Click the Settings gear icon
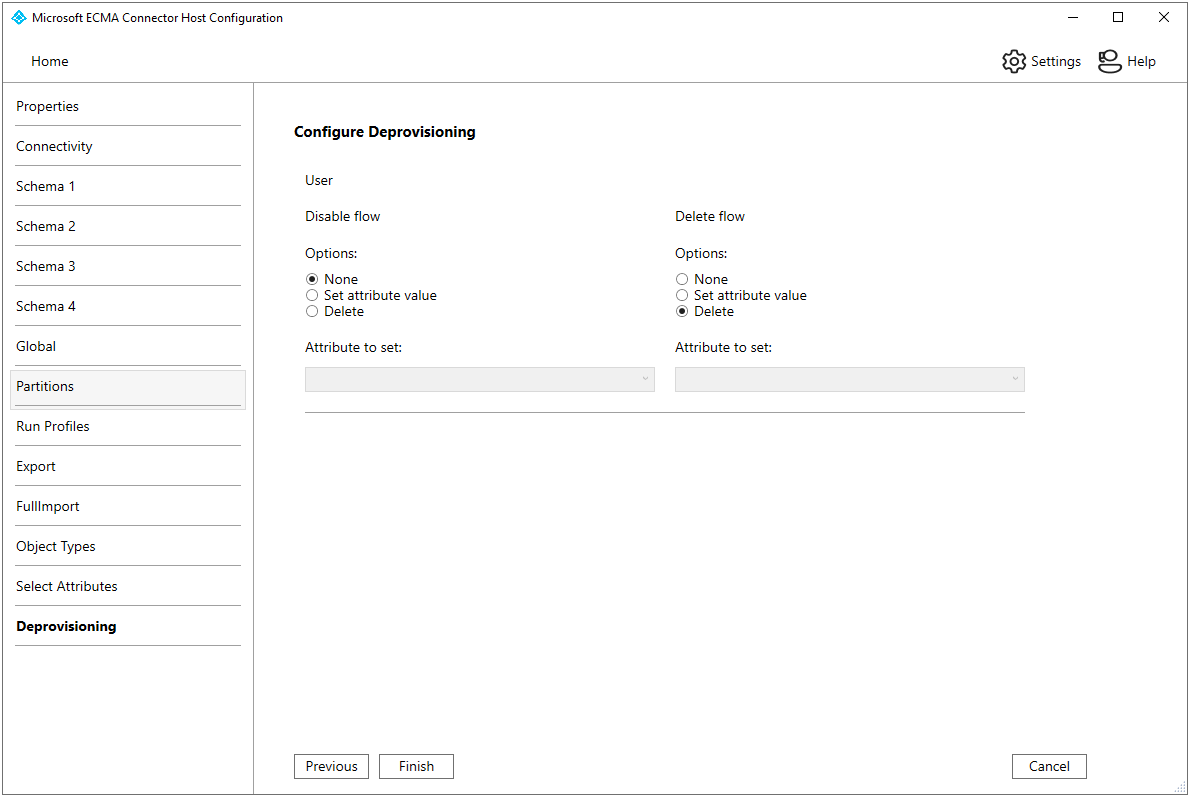Viewport: 1190px width, 796px height. [x=1014, y=61]
